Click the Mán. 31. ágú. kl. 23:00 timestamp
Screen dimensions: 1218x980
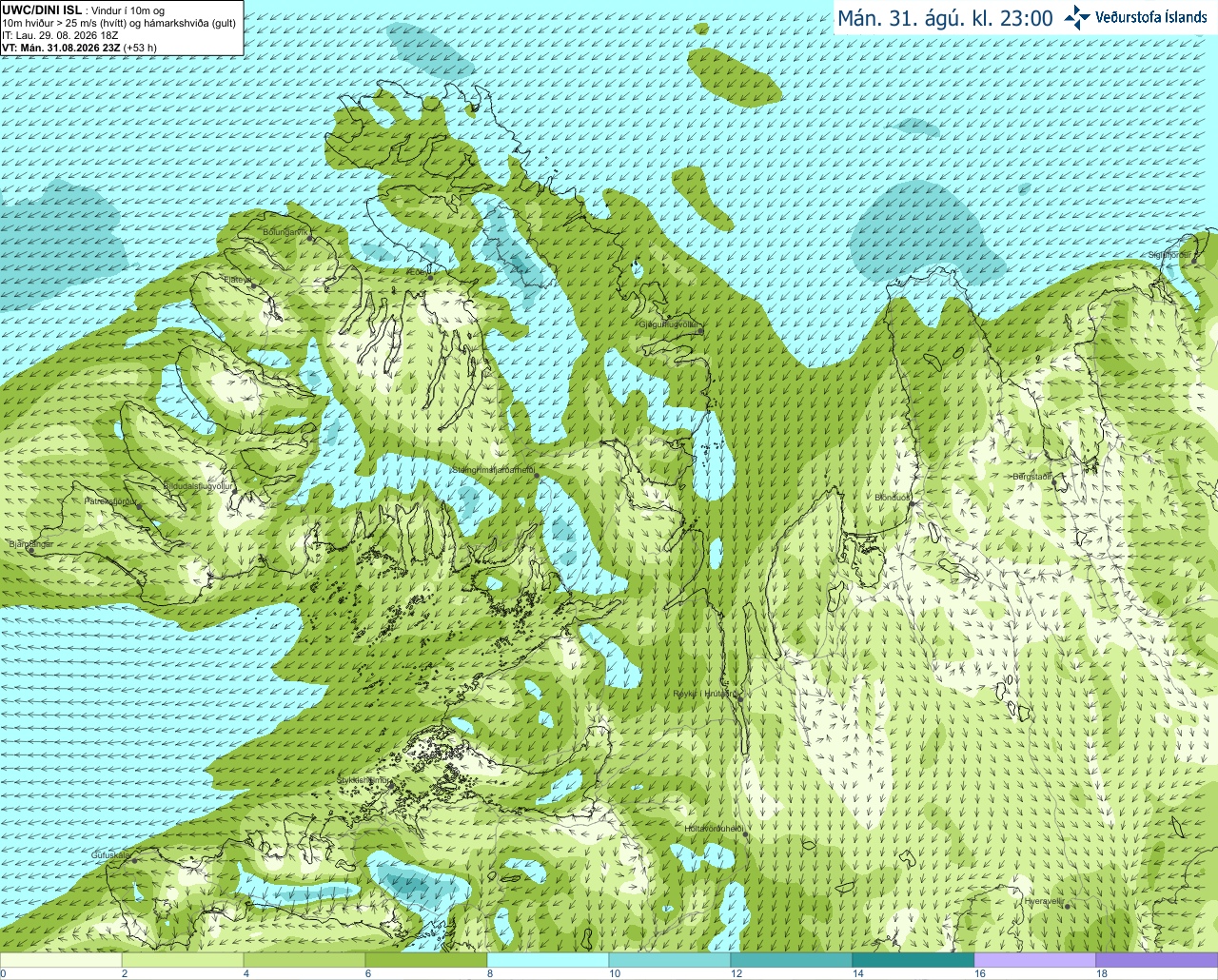tap(945, 18)
